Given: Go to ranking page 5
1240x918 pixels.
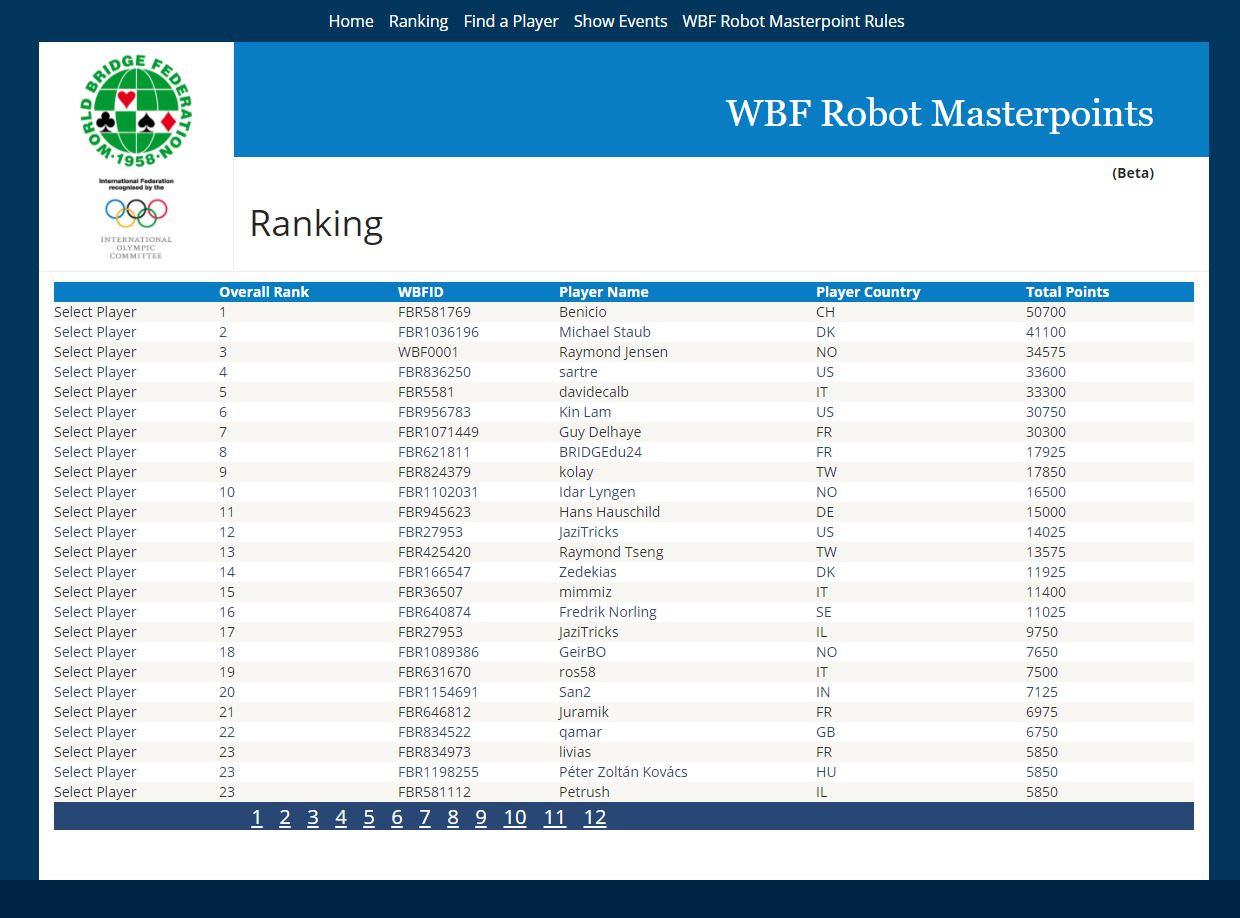Looking at the screenshot, I should click(369, 818).
